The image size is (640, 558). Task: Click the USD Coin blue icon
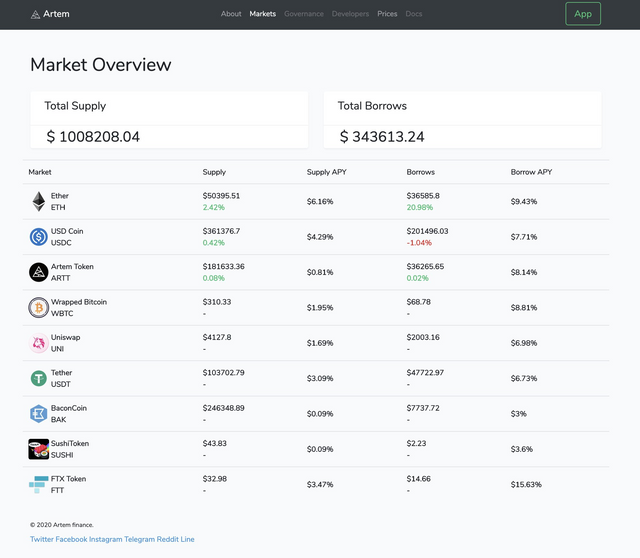(39, 237)
